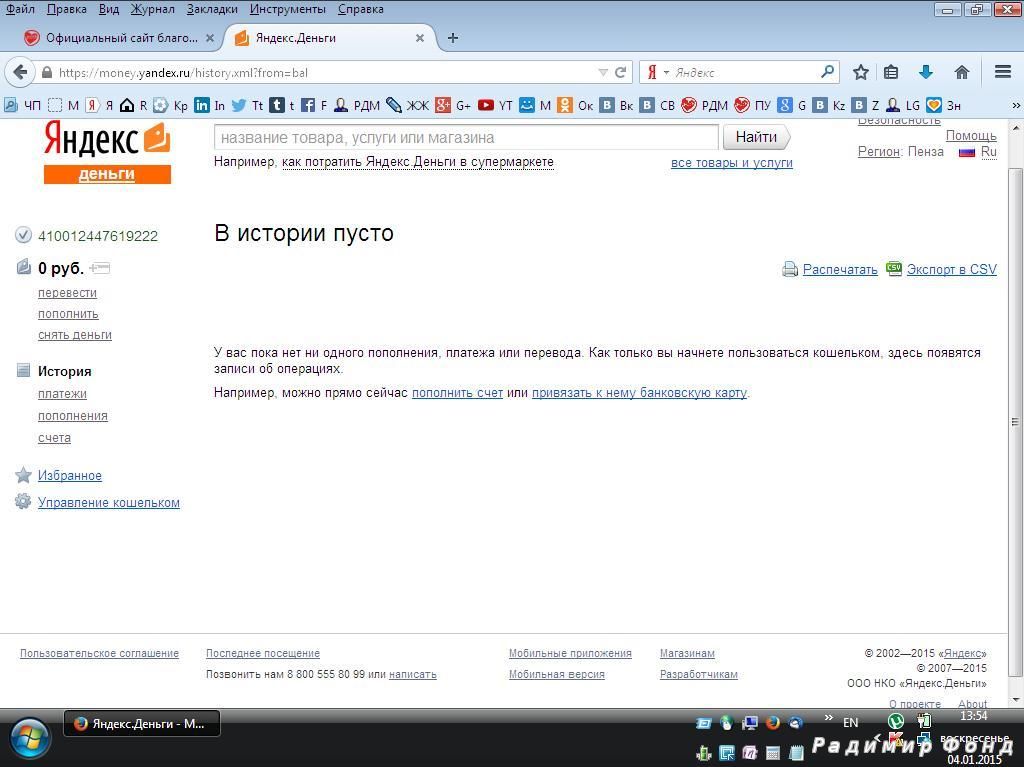This screenshot has width=1024, height=767.
Task: Click привязать к нему банковскую карту link
Action: [639, 393]
